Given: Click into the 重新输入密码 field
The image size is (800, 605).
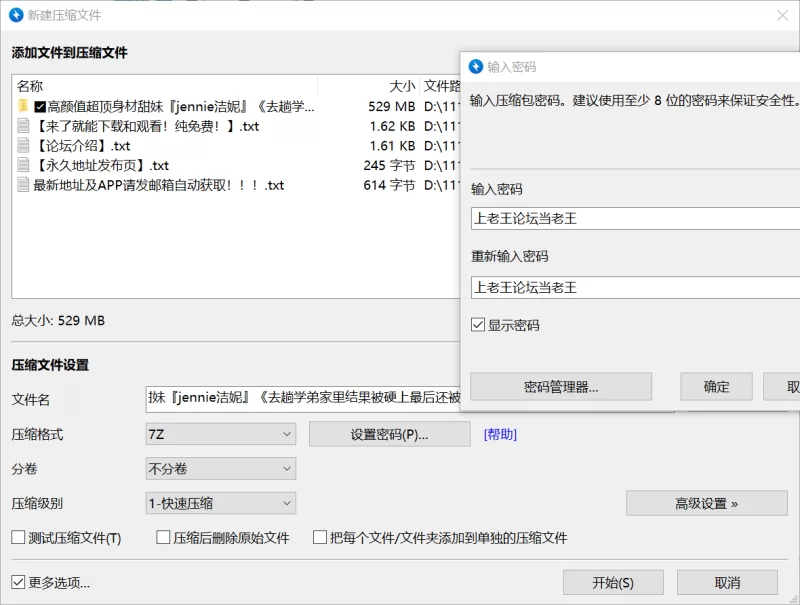Looking at the screenshot, I should 630,287.
